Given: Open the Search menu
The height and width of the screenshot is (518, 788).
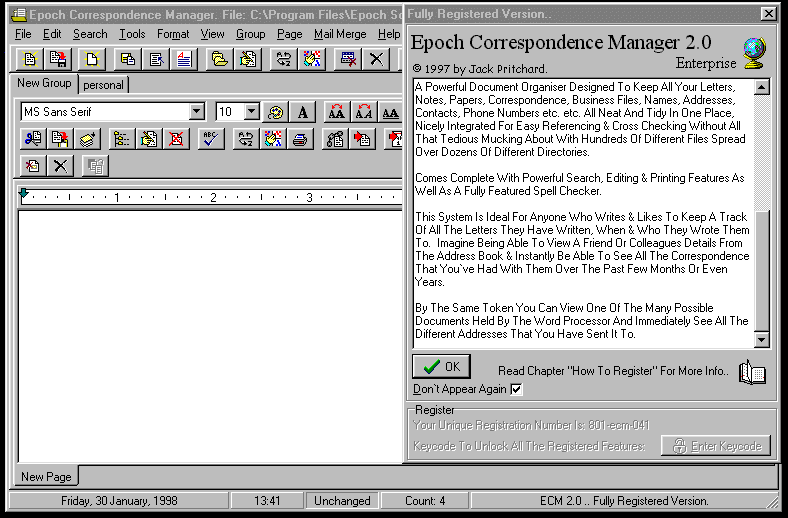Looking at the screenshot, I should click(x=90, y=34).
